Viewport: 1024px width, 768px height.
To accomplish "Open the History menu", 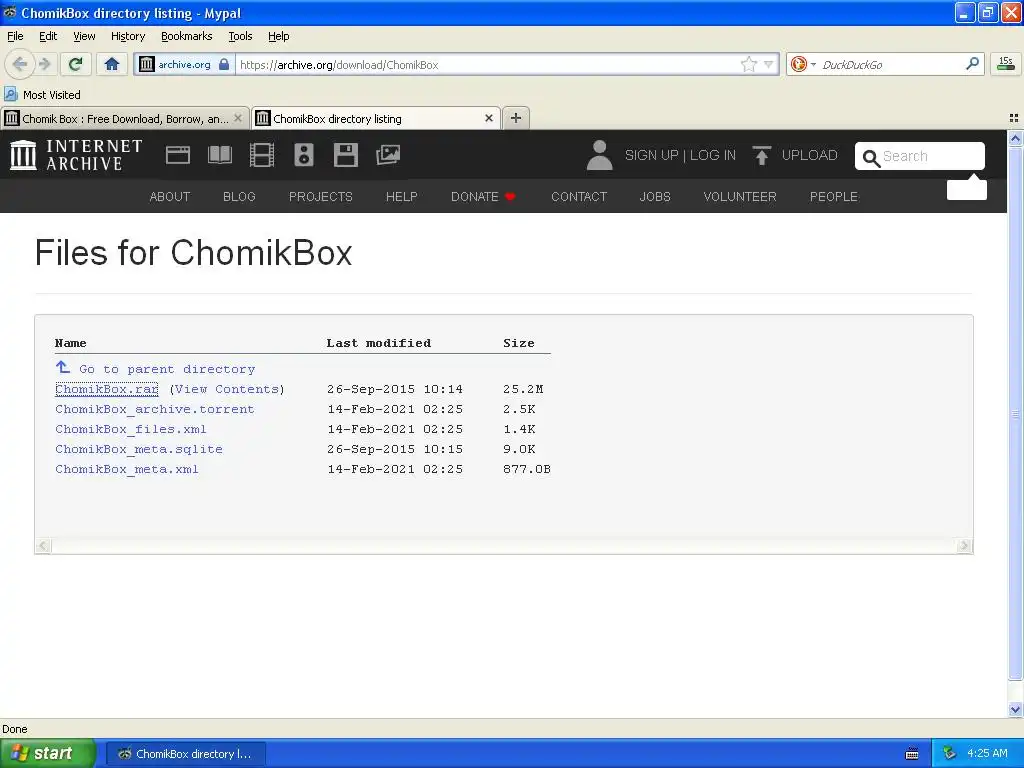I will pos(128,36).
